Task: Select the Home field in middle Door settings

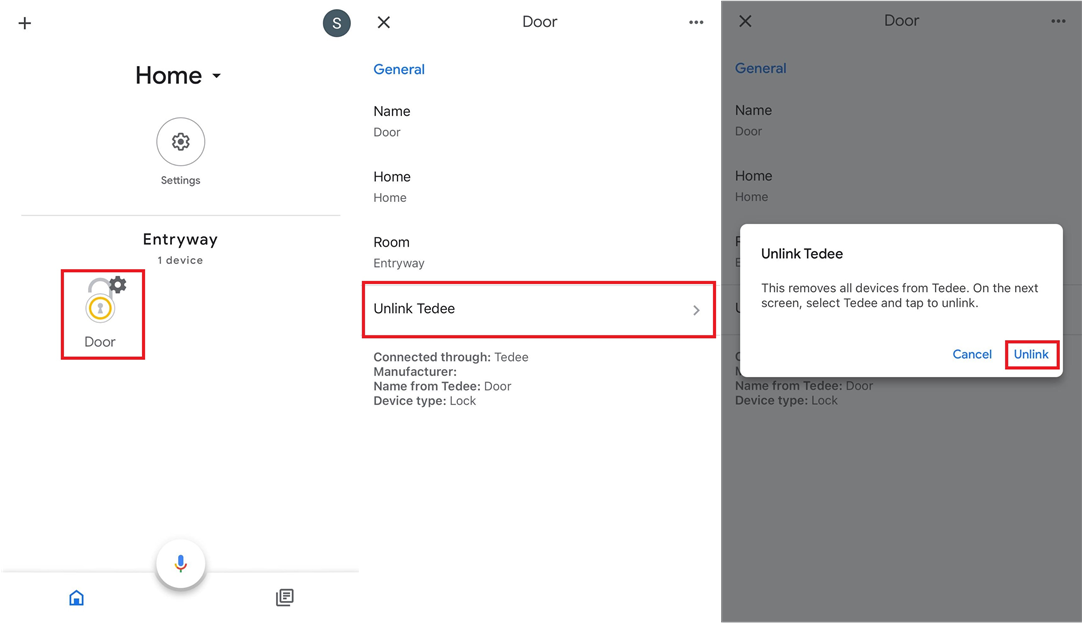Action: (x=539, y=186)
